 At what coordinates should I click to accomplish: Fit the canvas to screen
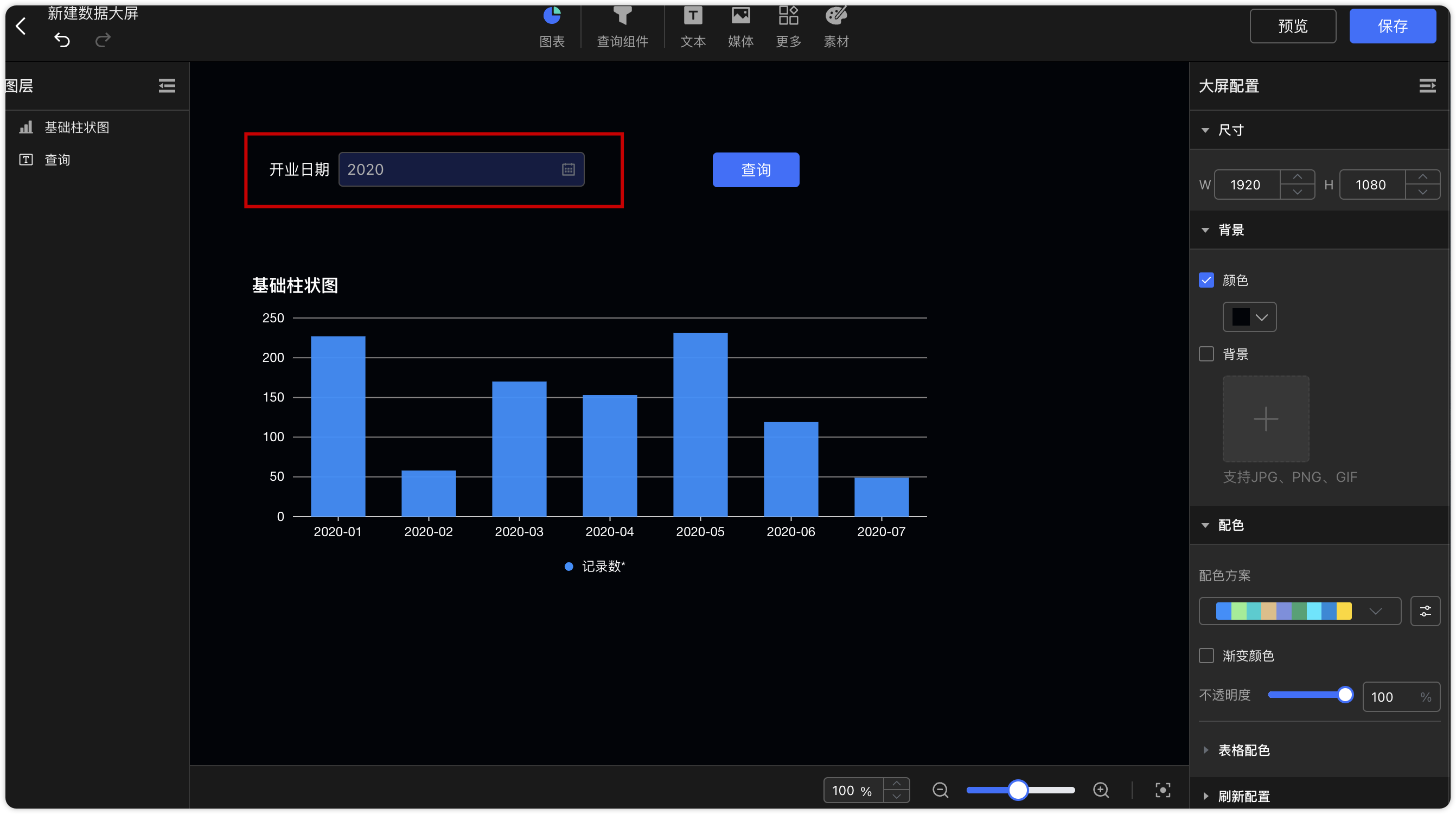pos(1163,790)
